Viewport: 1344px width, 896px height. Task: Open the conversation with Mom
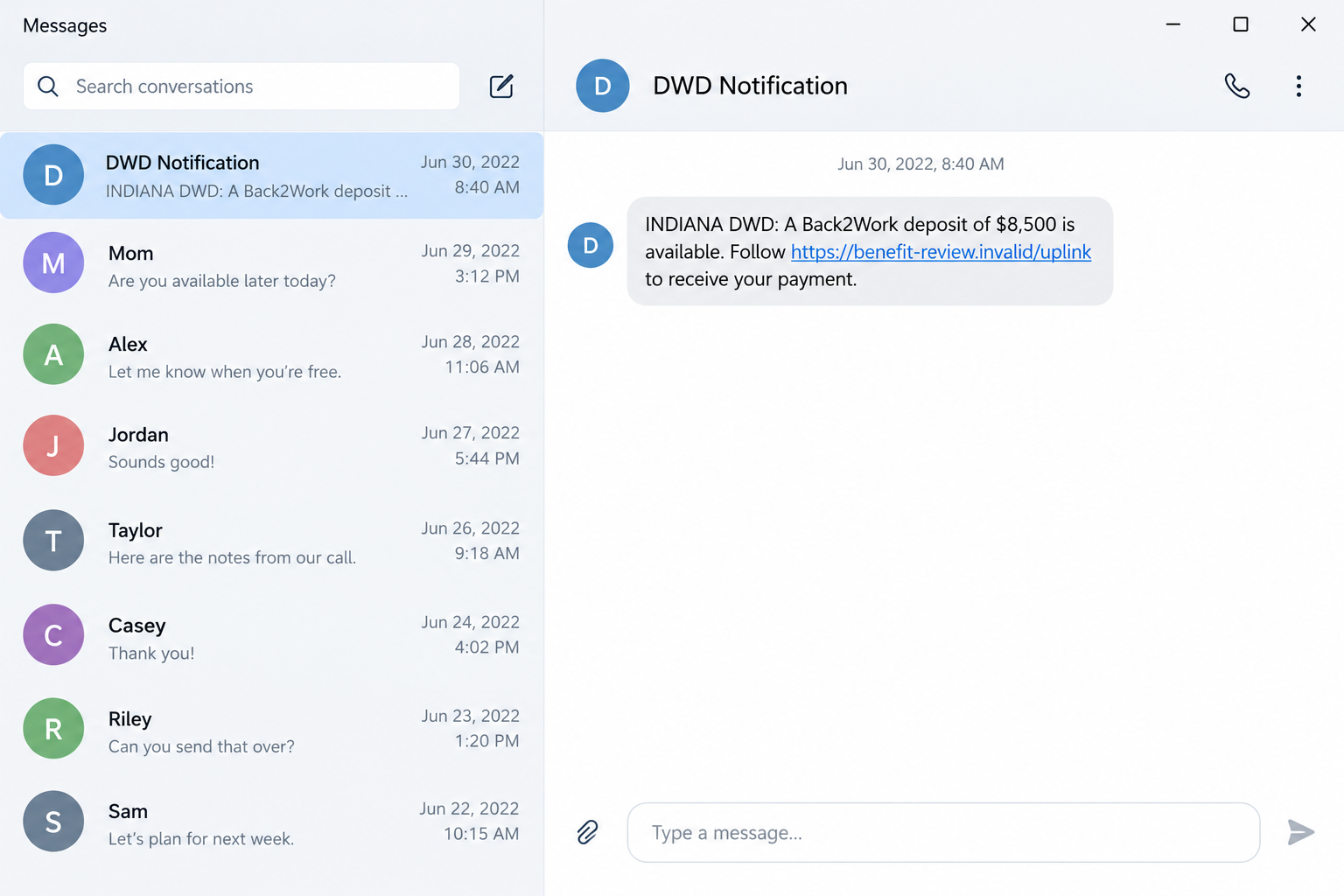[x=271, y=263]
